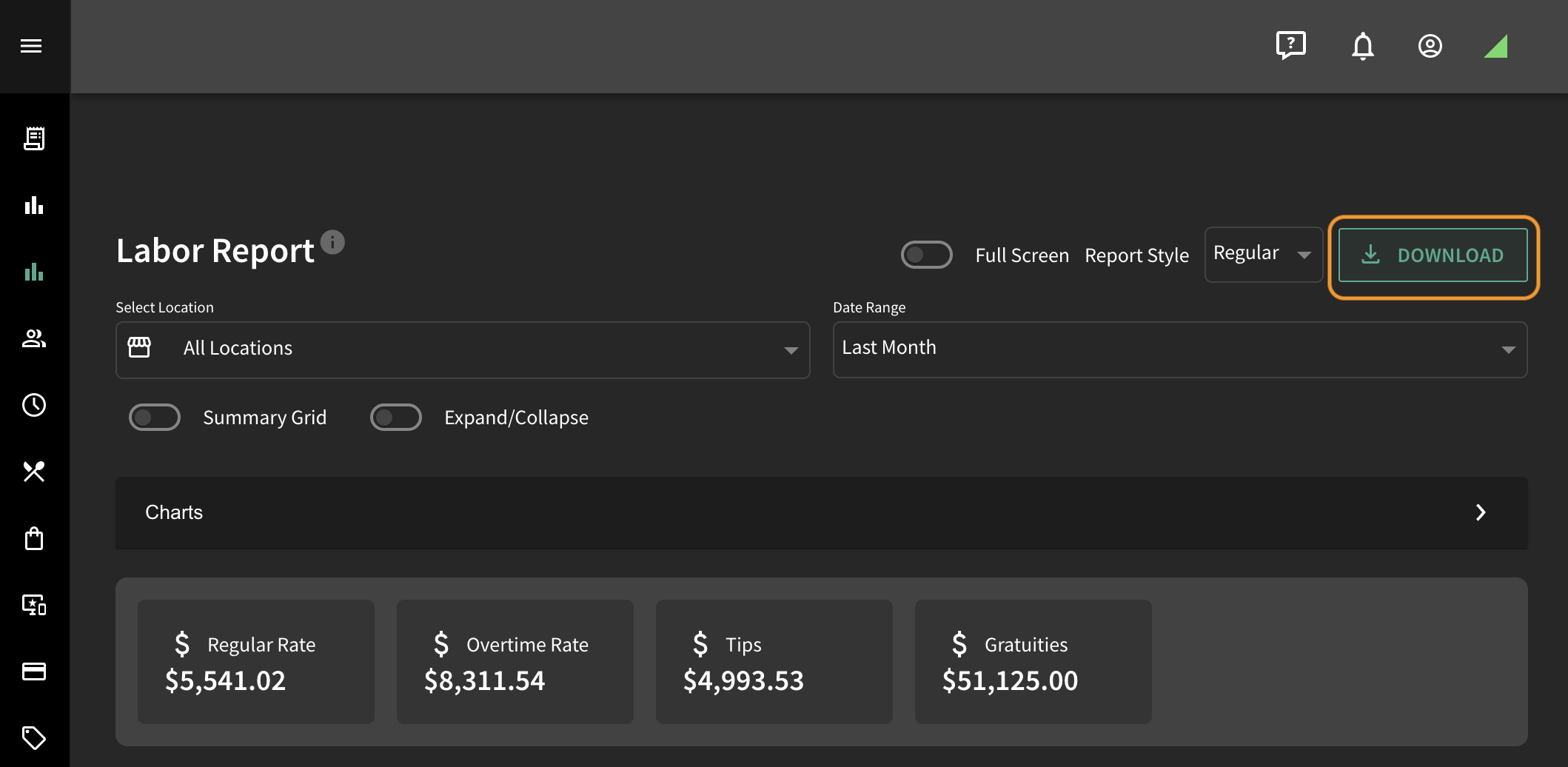The width and height of the screenshot is (1568, 767).
Task: Click the green triangle logo icon
Action: point(1496,46)
